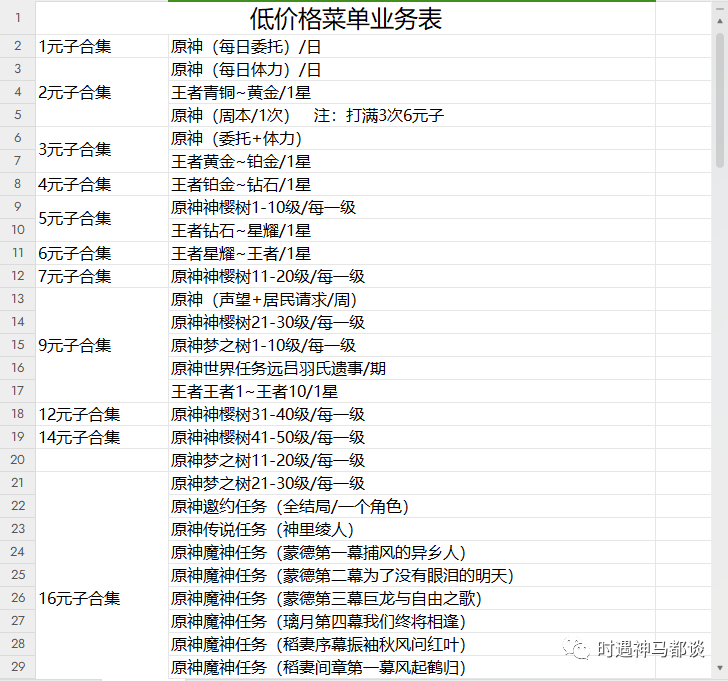Select row header 5

point(18,115)
